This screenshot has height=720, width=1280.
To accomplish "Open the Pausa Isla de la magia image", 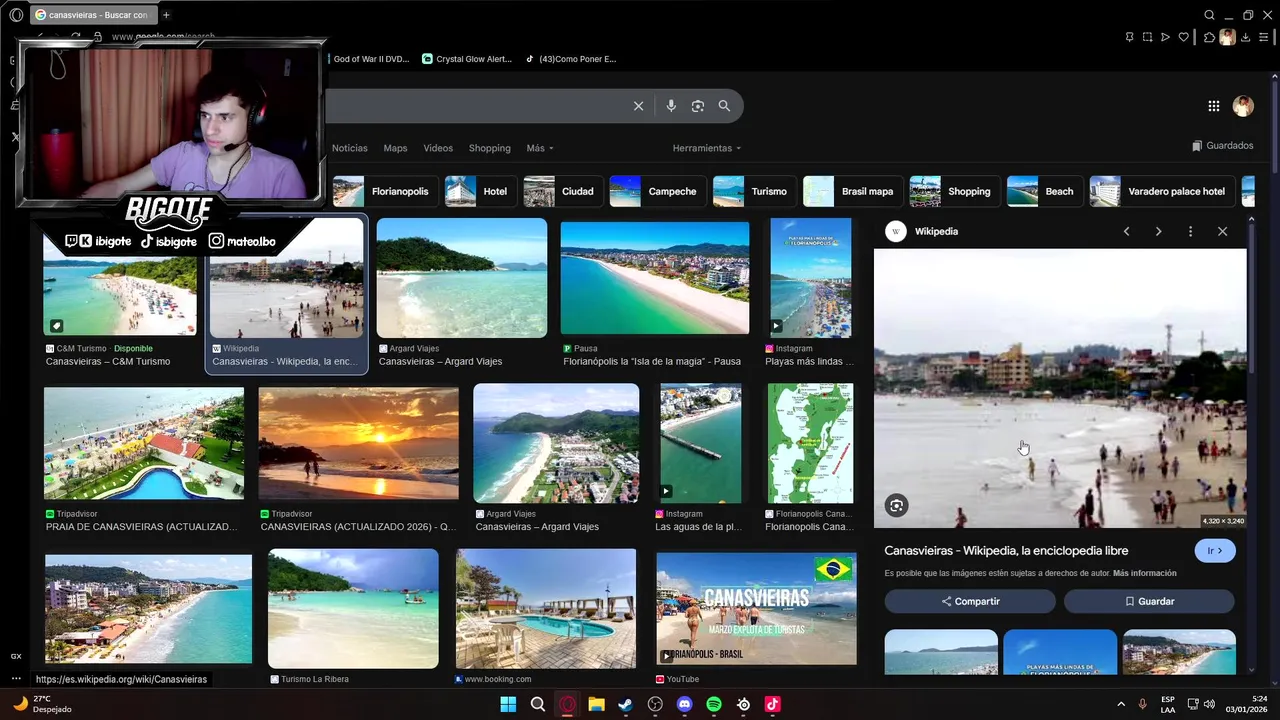I will tap(655, 277).
